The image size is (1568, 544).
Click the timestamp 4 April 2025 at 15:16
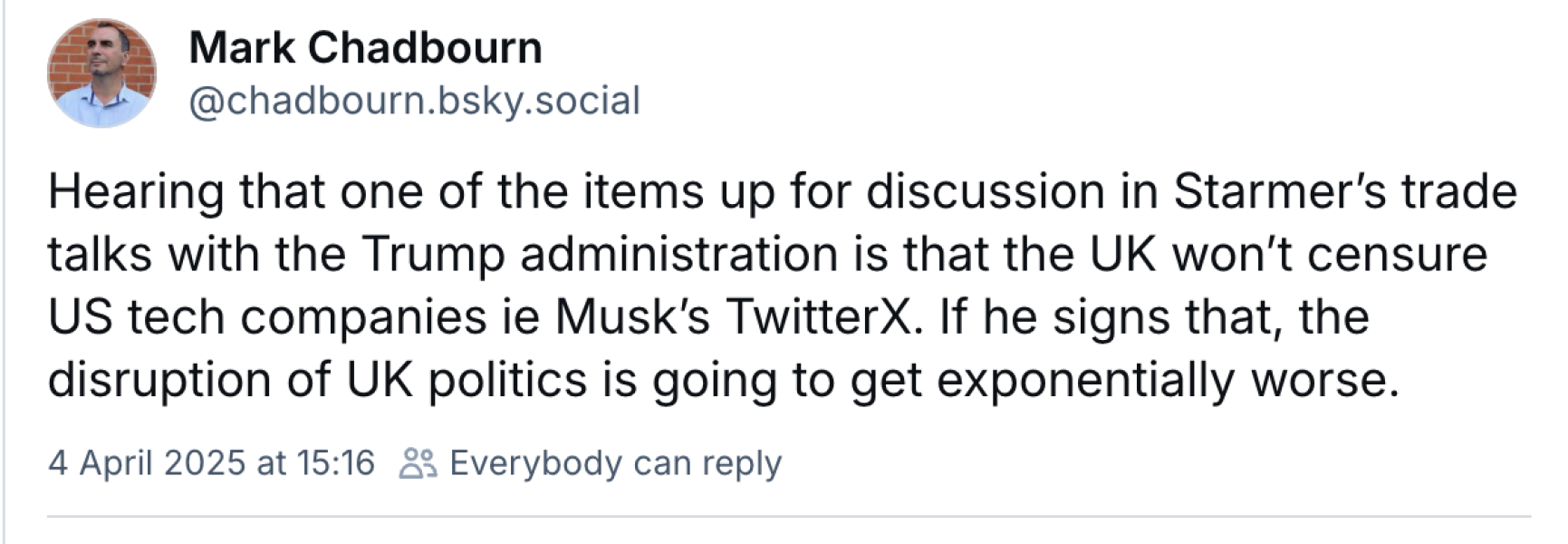point(211,463)
